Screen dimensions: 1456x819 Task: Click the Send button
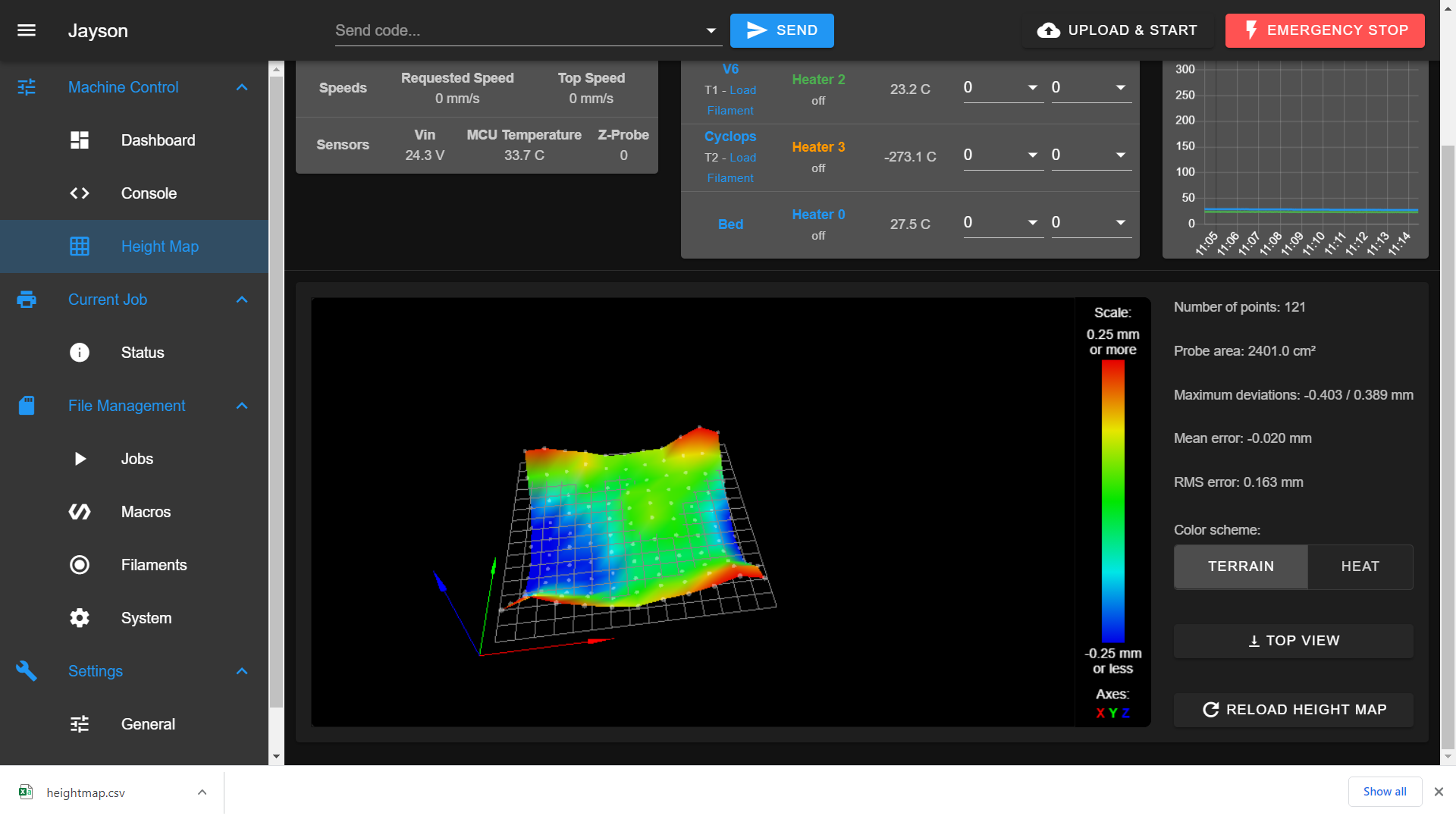point(782,30)
